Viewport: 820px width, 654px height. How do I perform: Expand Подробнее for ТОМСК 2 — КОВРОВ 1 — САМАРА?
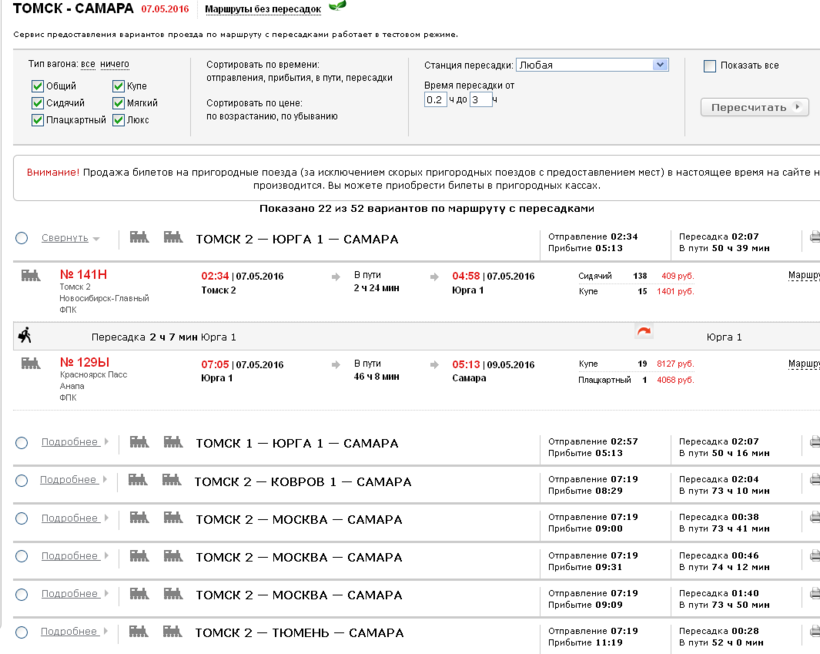pos(69,480)
